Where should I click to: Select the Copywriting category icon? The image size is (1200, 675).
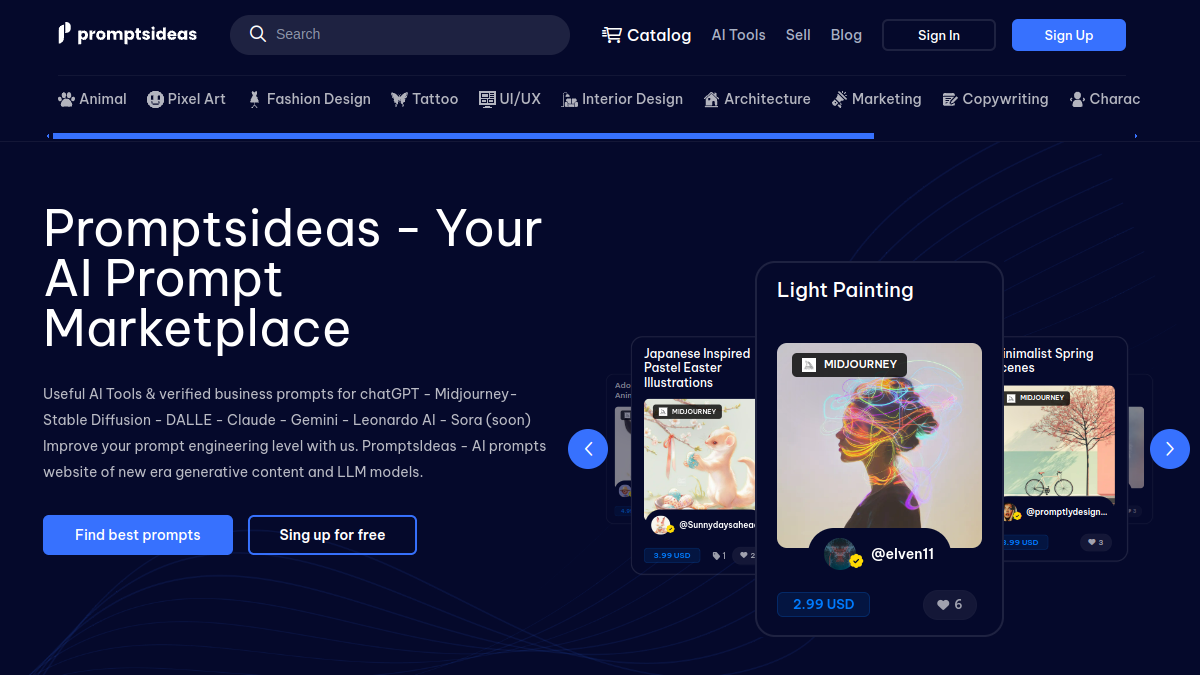point(950,99)
